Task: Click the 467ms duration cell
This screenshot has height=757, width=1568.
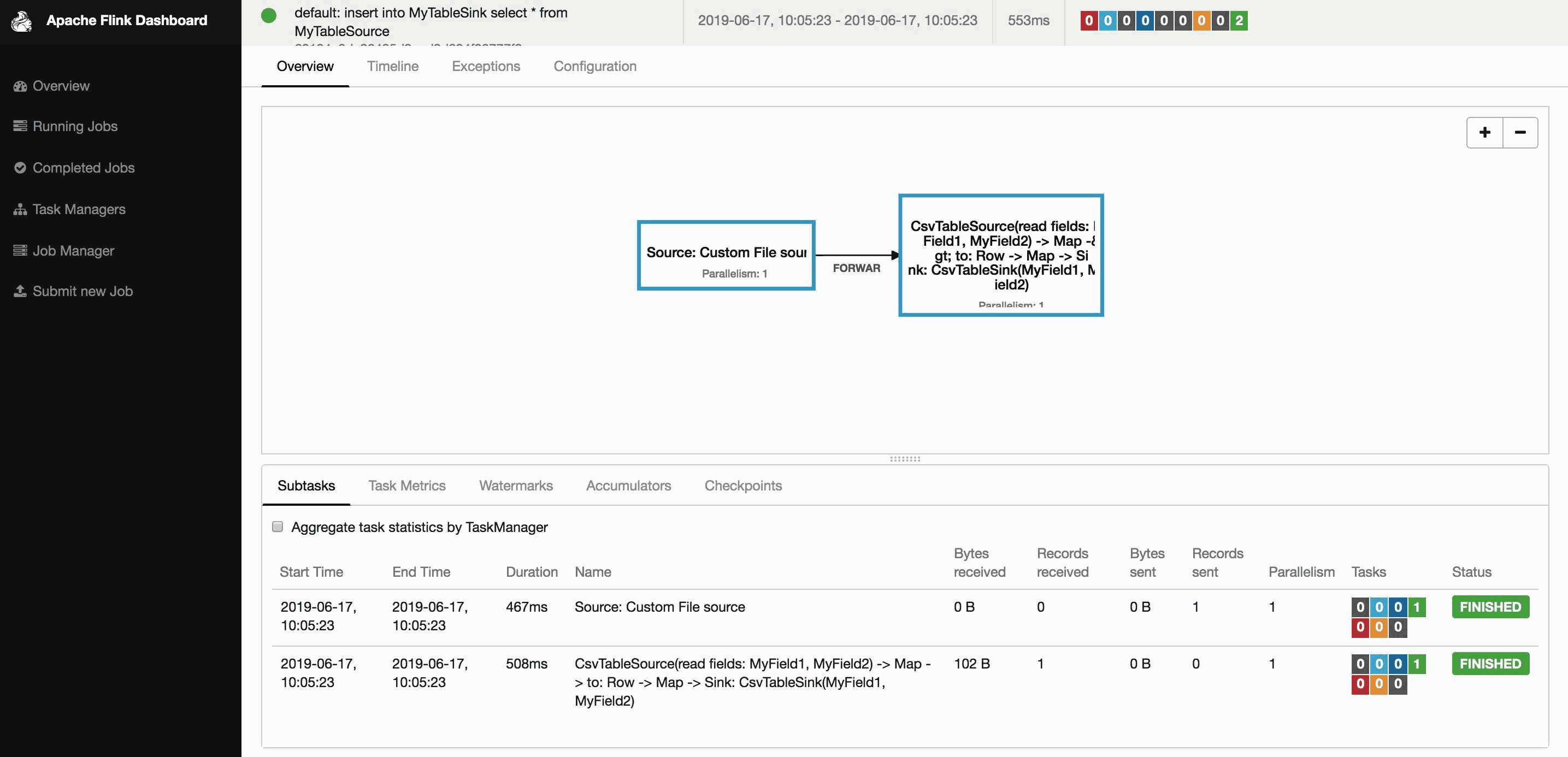Action: click(x=527, y=607)
